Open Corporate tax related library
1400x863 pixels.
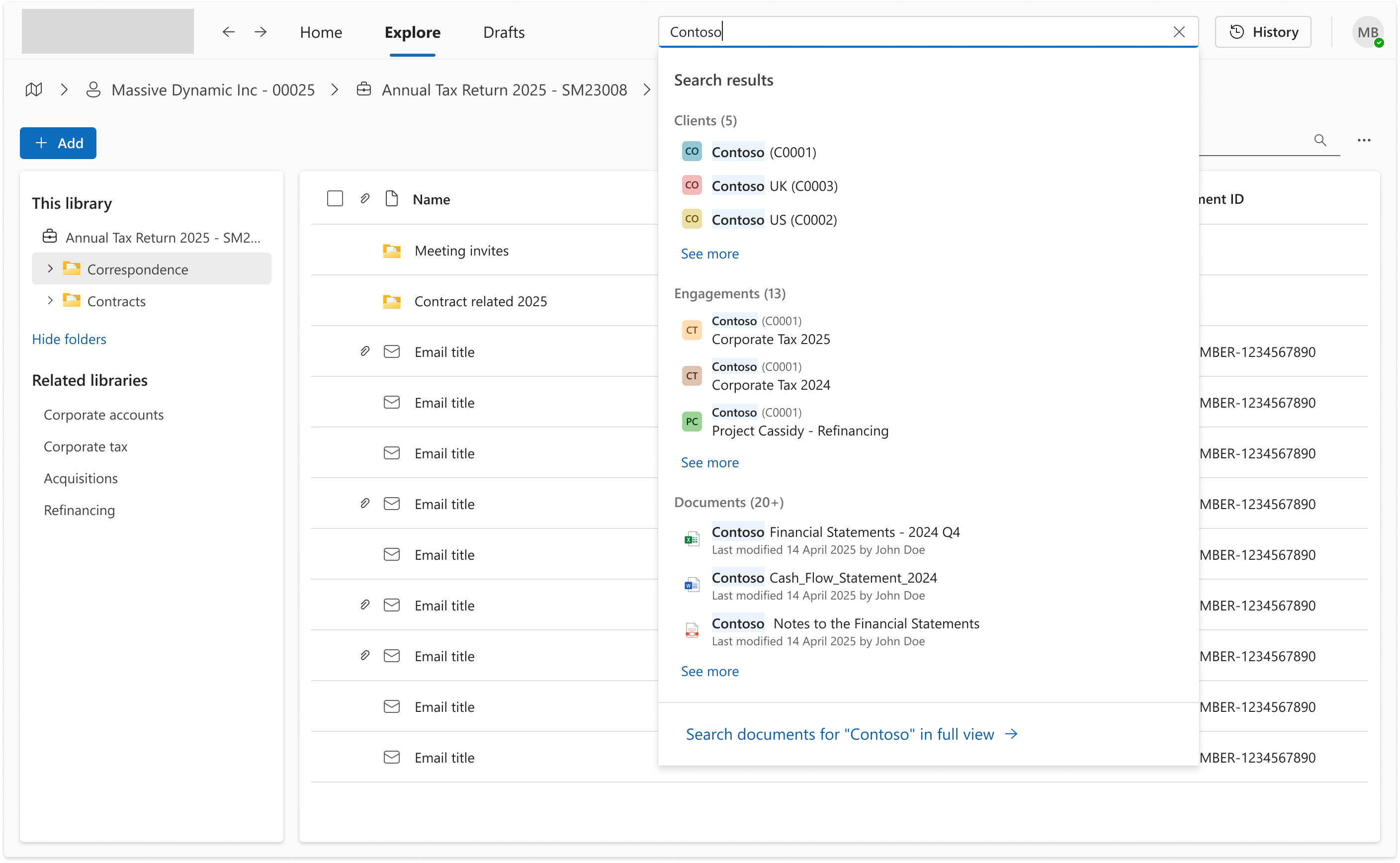pos(86,446)
